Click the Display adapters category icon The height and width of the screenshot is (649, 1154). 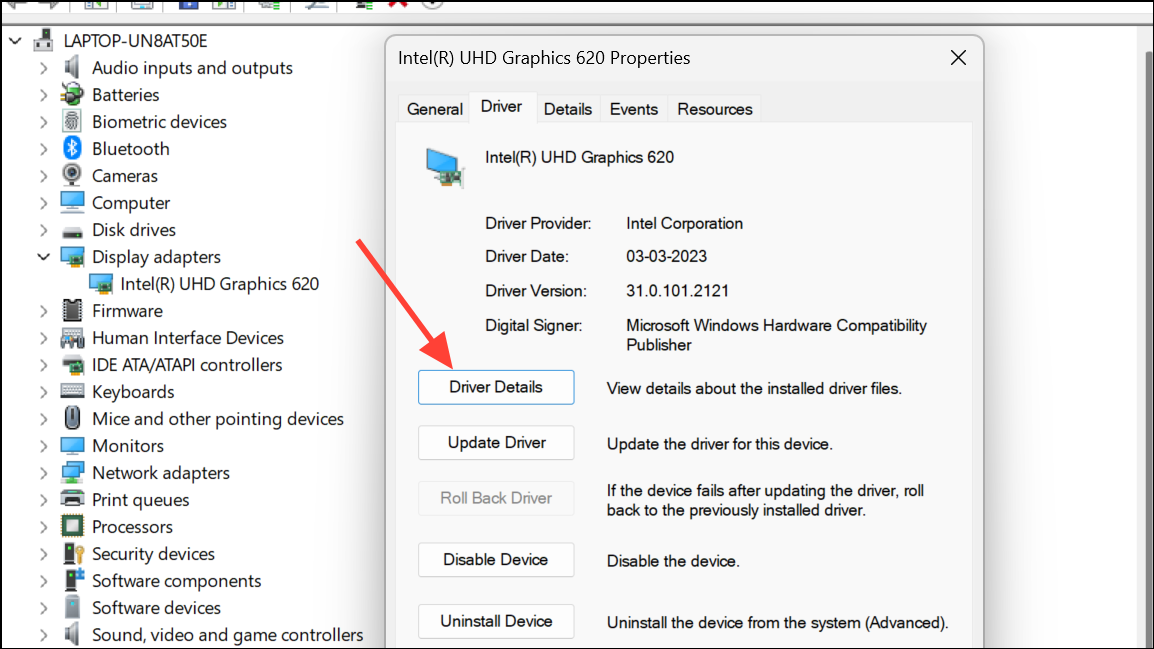point(72,257)
